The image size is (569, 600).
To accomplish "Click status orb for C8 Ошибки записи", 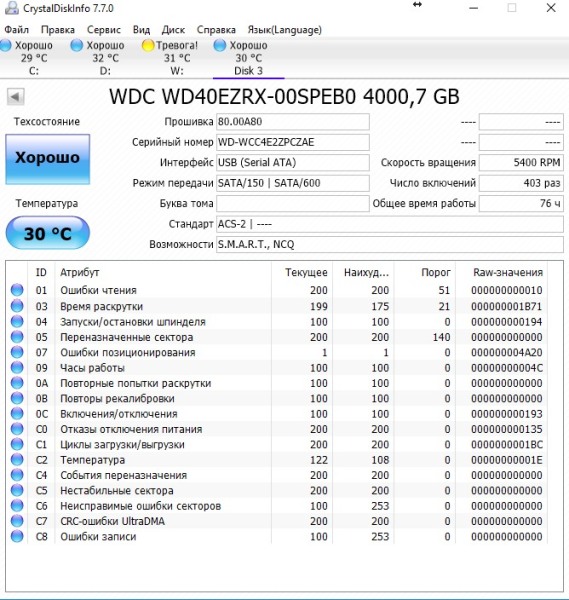I will (x=17, y=536).
